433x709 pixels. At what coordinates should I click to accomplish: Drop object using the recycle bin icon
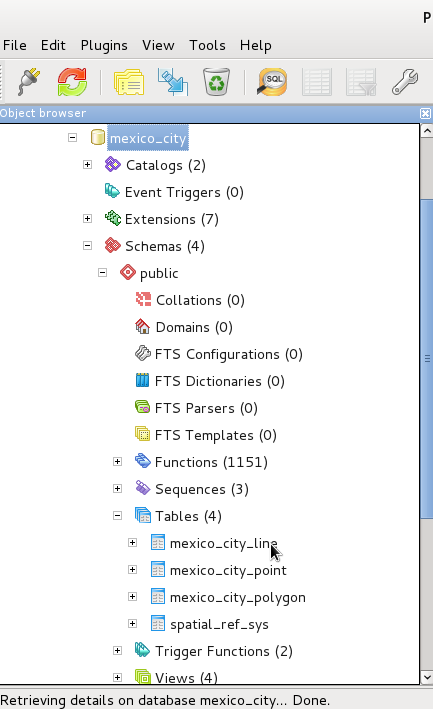pyautogui.click(x=216, y=82)
